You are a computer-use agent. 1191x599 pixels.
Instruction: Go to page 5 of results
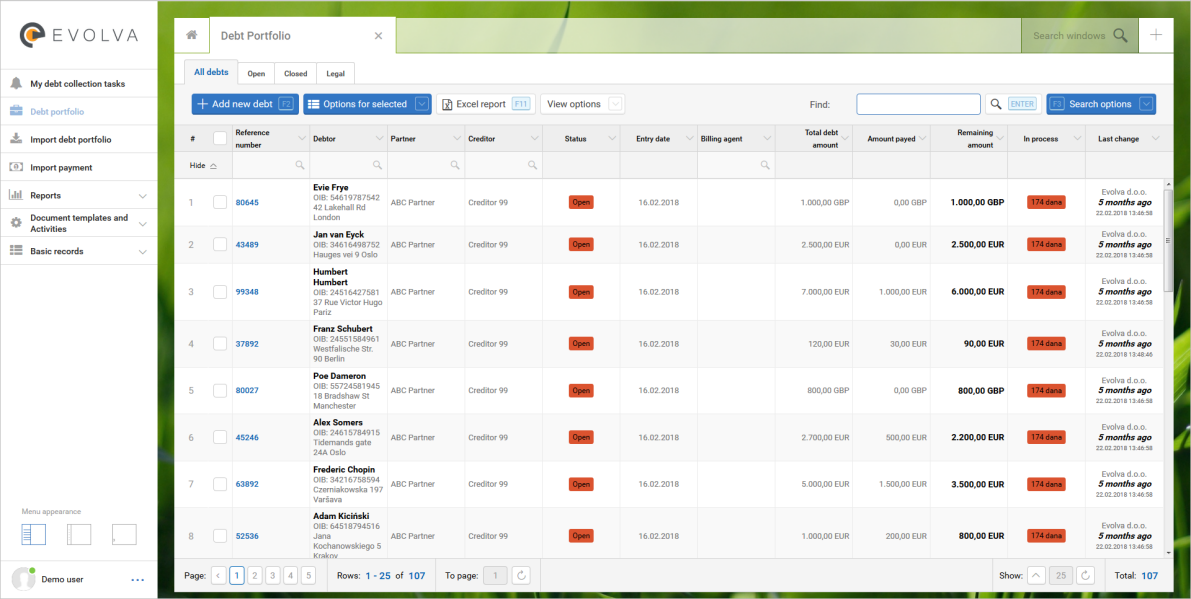[308, 575]
